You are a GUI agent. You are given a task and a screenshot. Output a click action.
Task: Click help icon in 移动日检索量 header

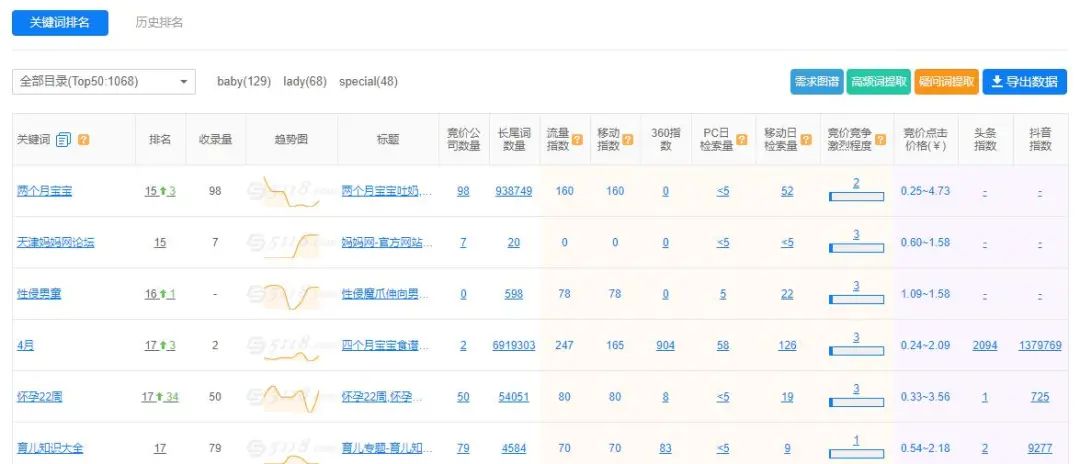click(x=806, y=140)
